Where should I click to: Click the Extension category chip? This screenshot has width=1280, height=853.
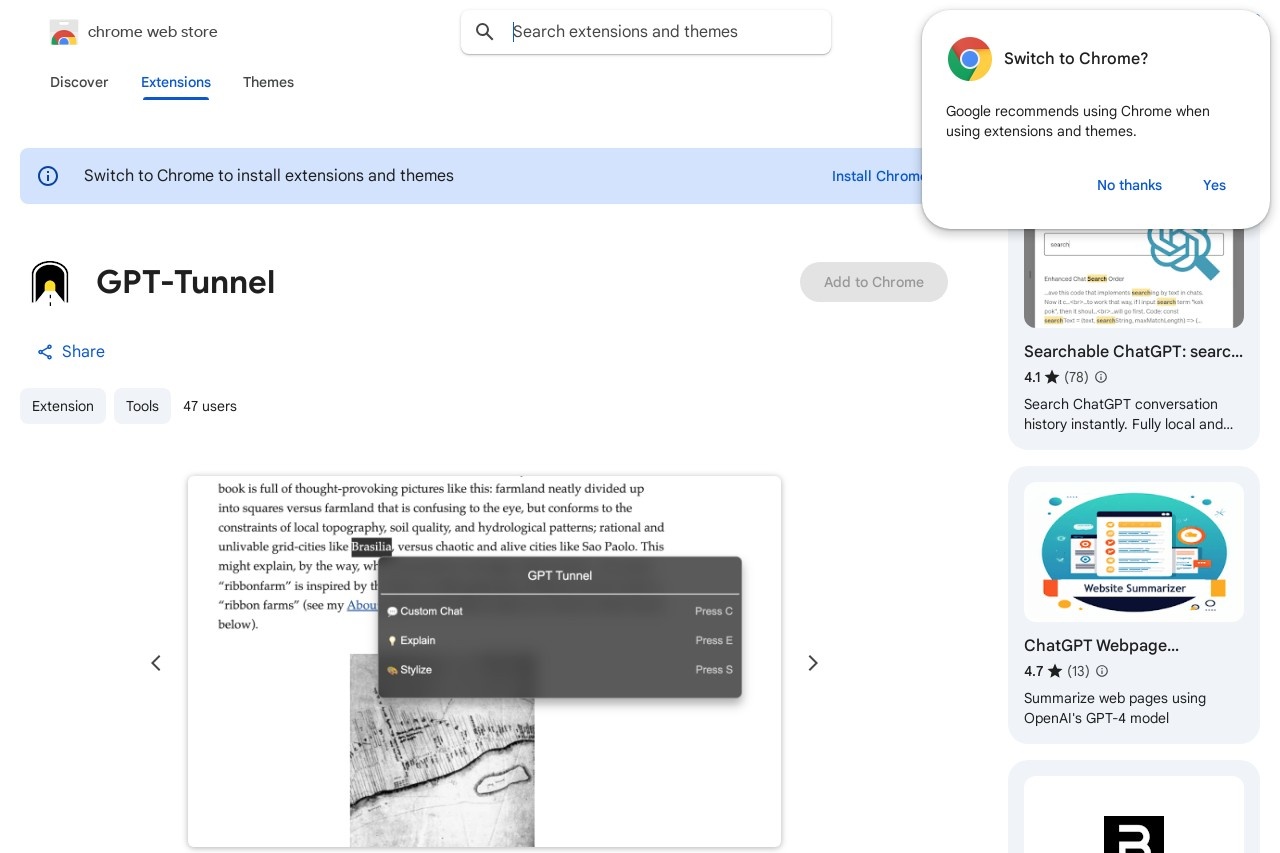click(x=63, y=406)
